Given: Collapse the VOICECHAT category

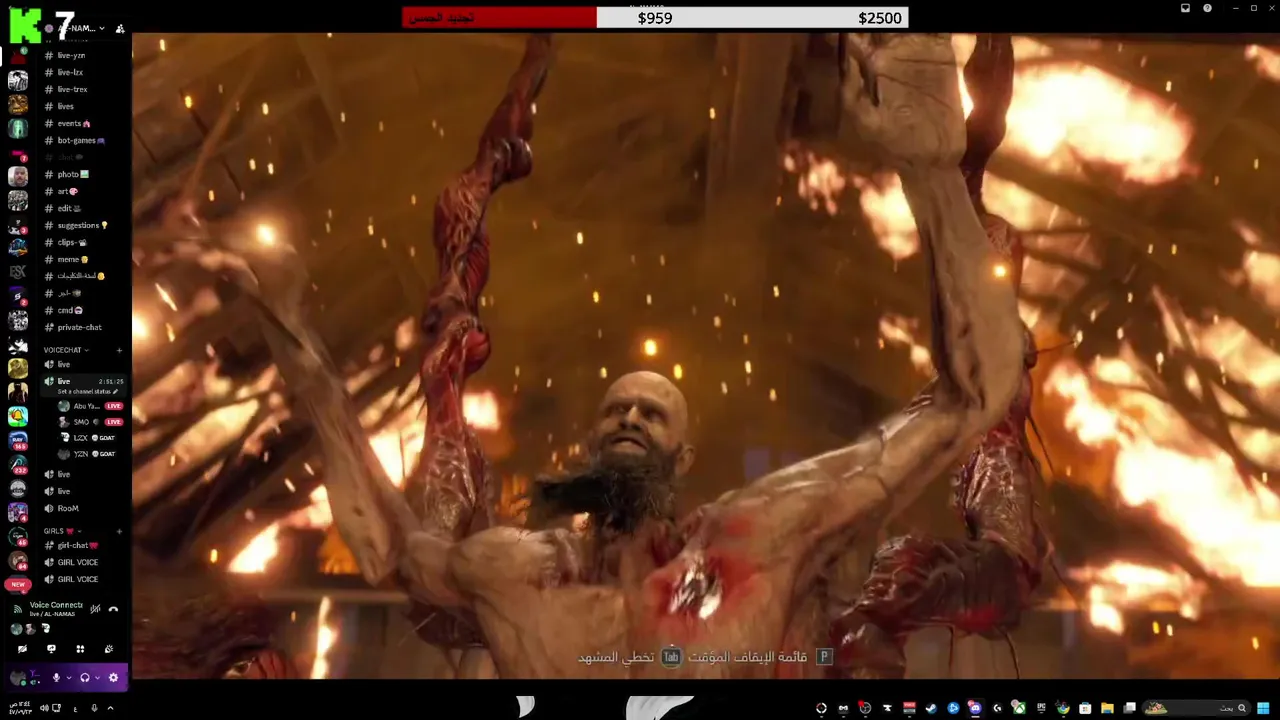Looking at the screenshot, I should click(66, 350).
